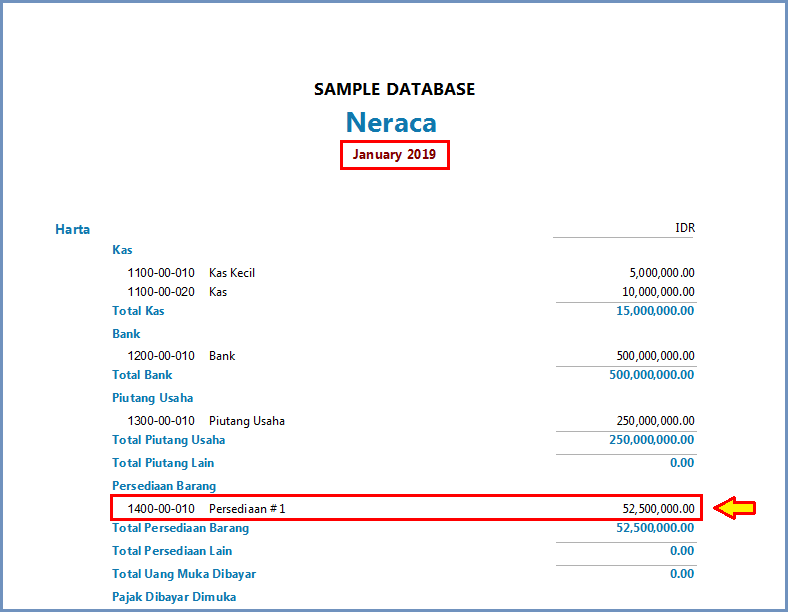This screenshot has width=788, height=612.
Task: Click the 15,000,000.00 Total Kas amount
Action: coord(651,311)
